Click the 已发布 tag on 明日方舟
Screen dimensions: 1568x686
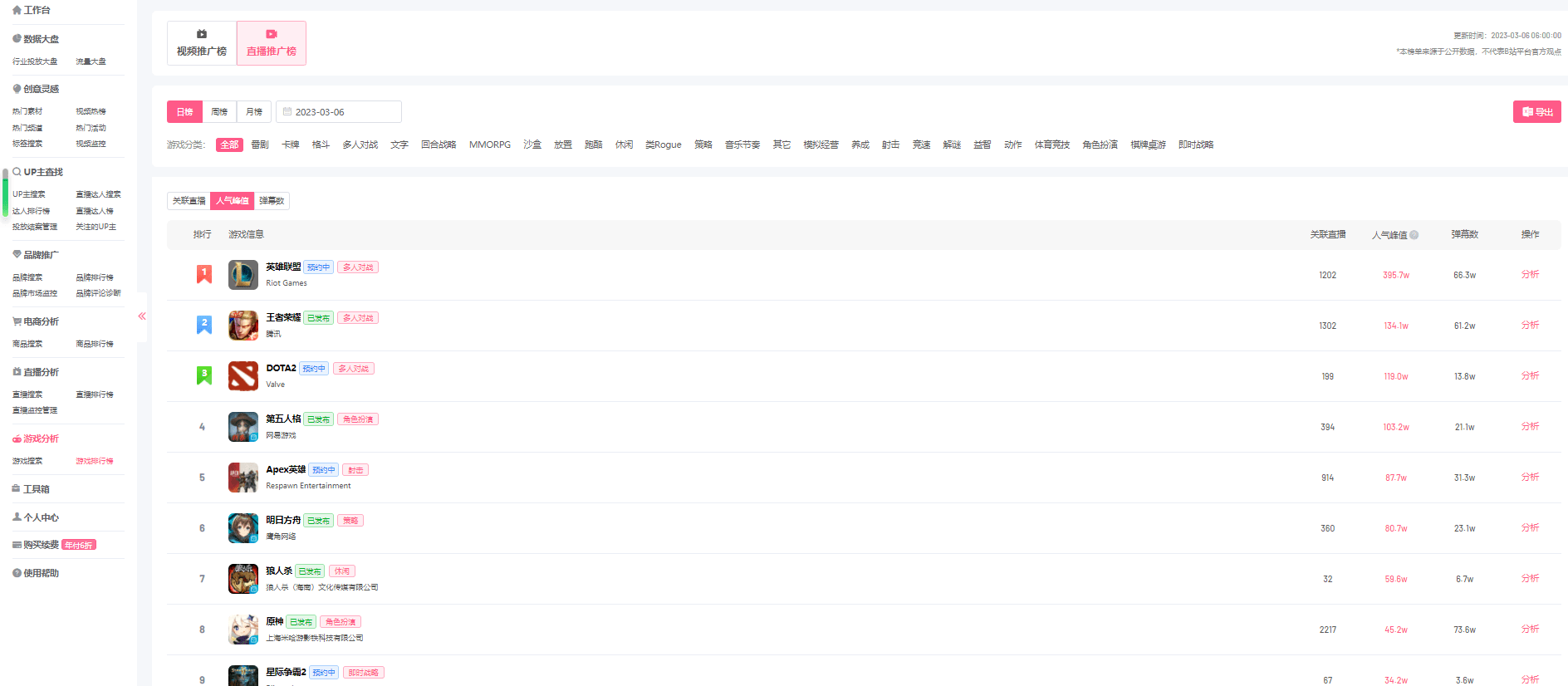(x=318, y=521)
